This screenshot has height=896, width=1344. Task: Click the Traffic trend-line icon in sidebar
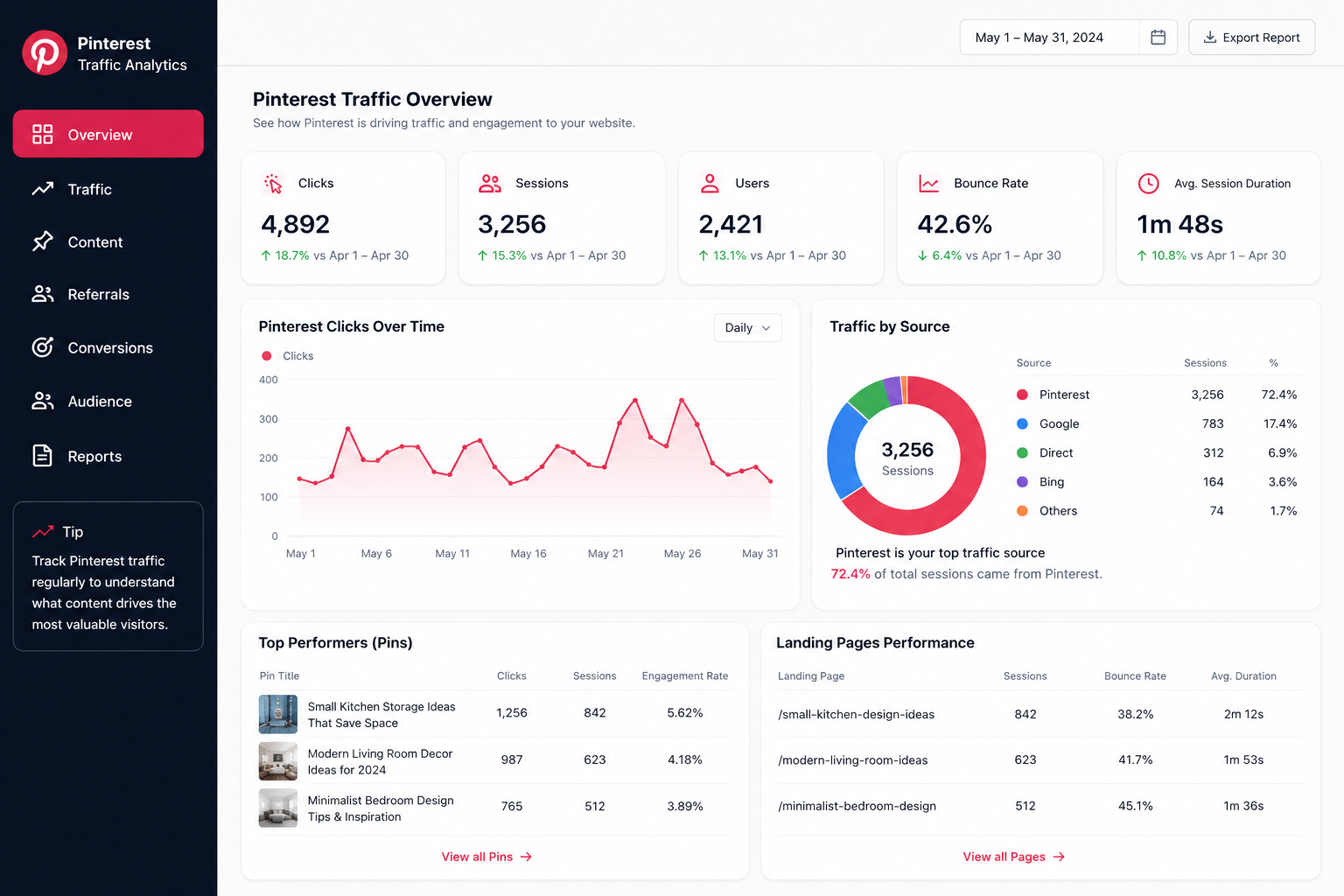pos(43,189)
